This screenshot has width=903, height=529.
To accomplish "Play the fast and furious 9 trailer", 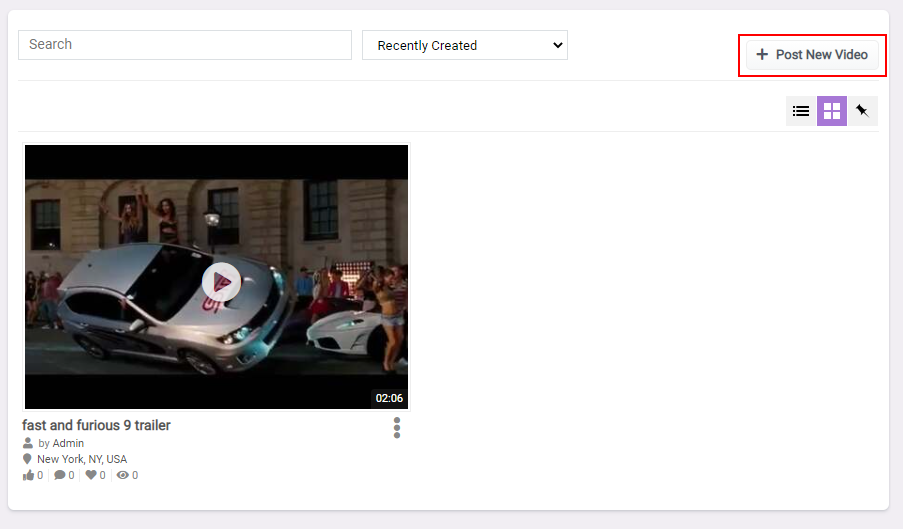I will click(222, 282).
